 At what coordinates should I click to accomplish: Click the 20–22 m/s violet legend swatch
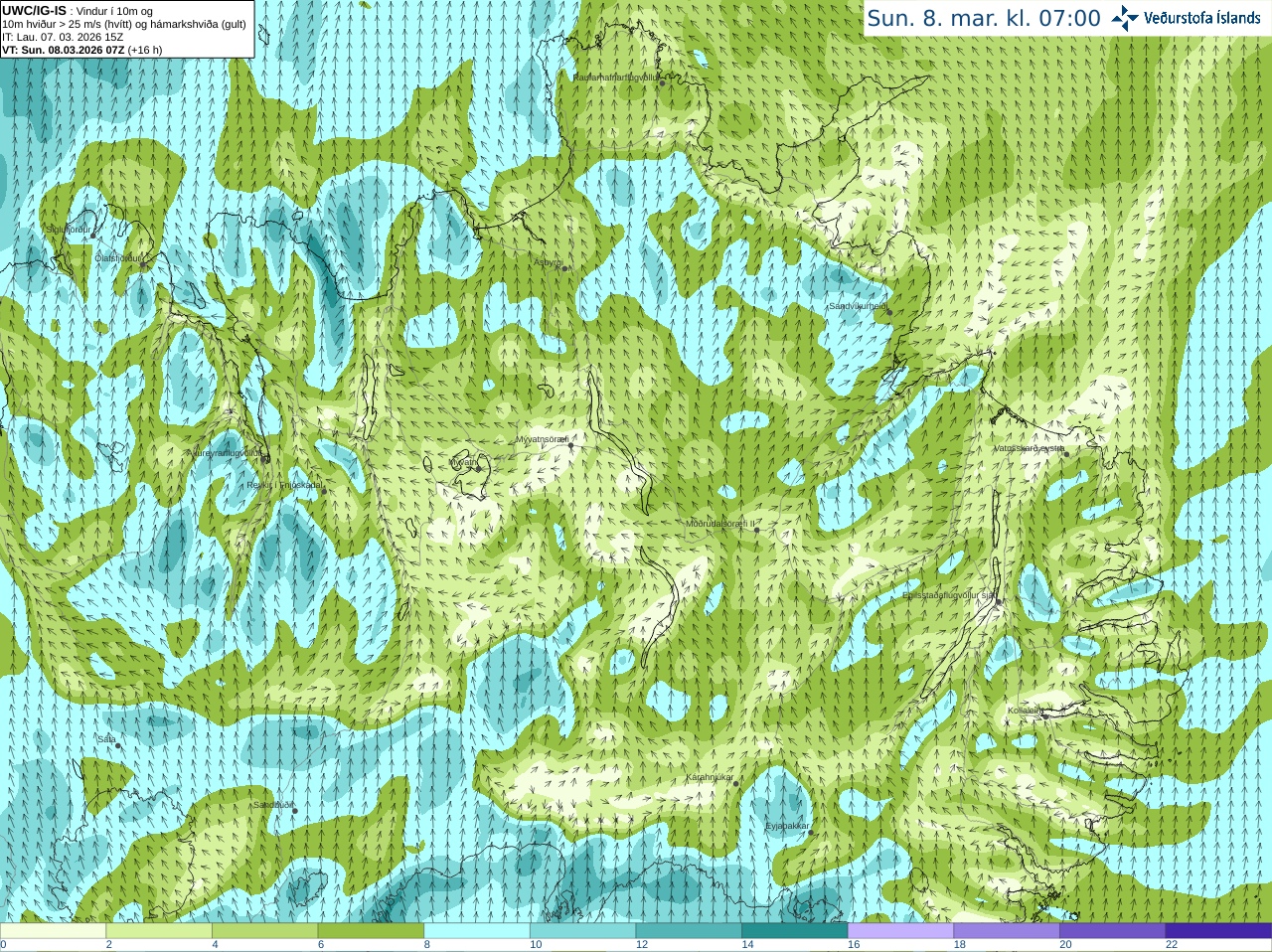coord(1113,931)
